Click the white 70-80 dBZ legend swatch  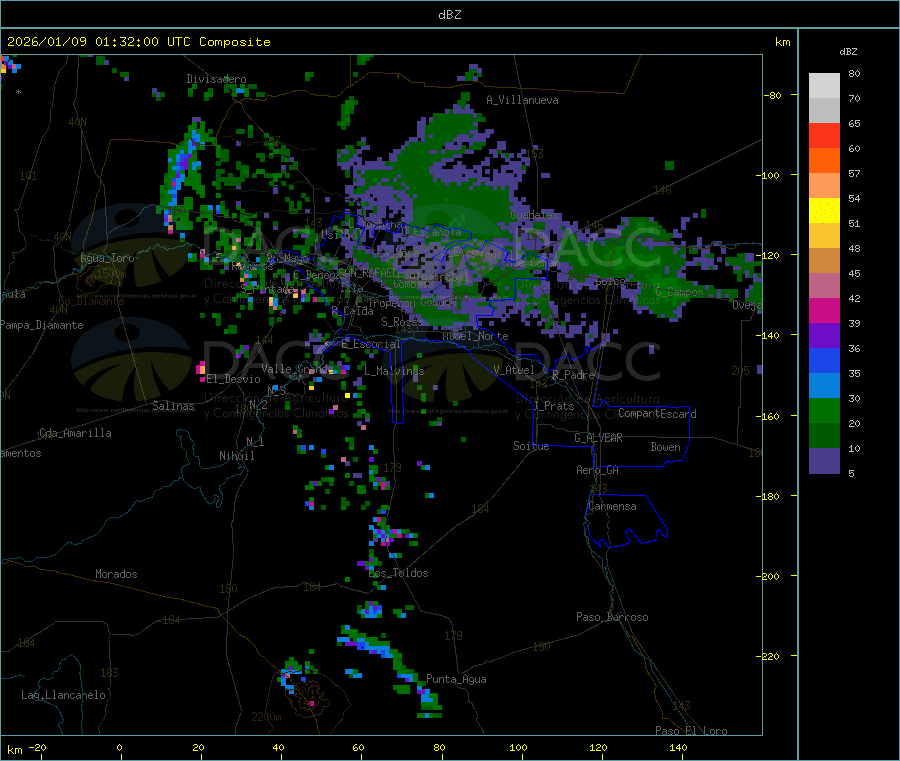[x=824, y=86]
